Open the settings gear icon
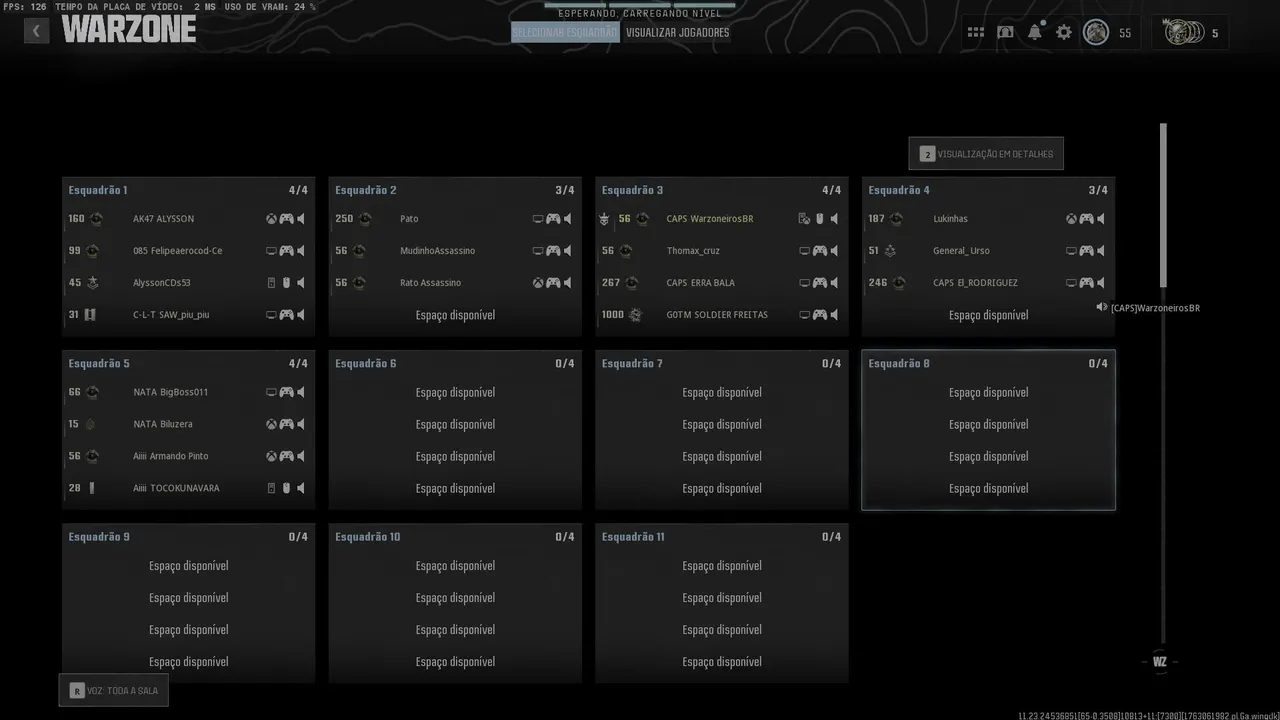1280x720 pixels. pyautogui.click(x=1064, y=33)
